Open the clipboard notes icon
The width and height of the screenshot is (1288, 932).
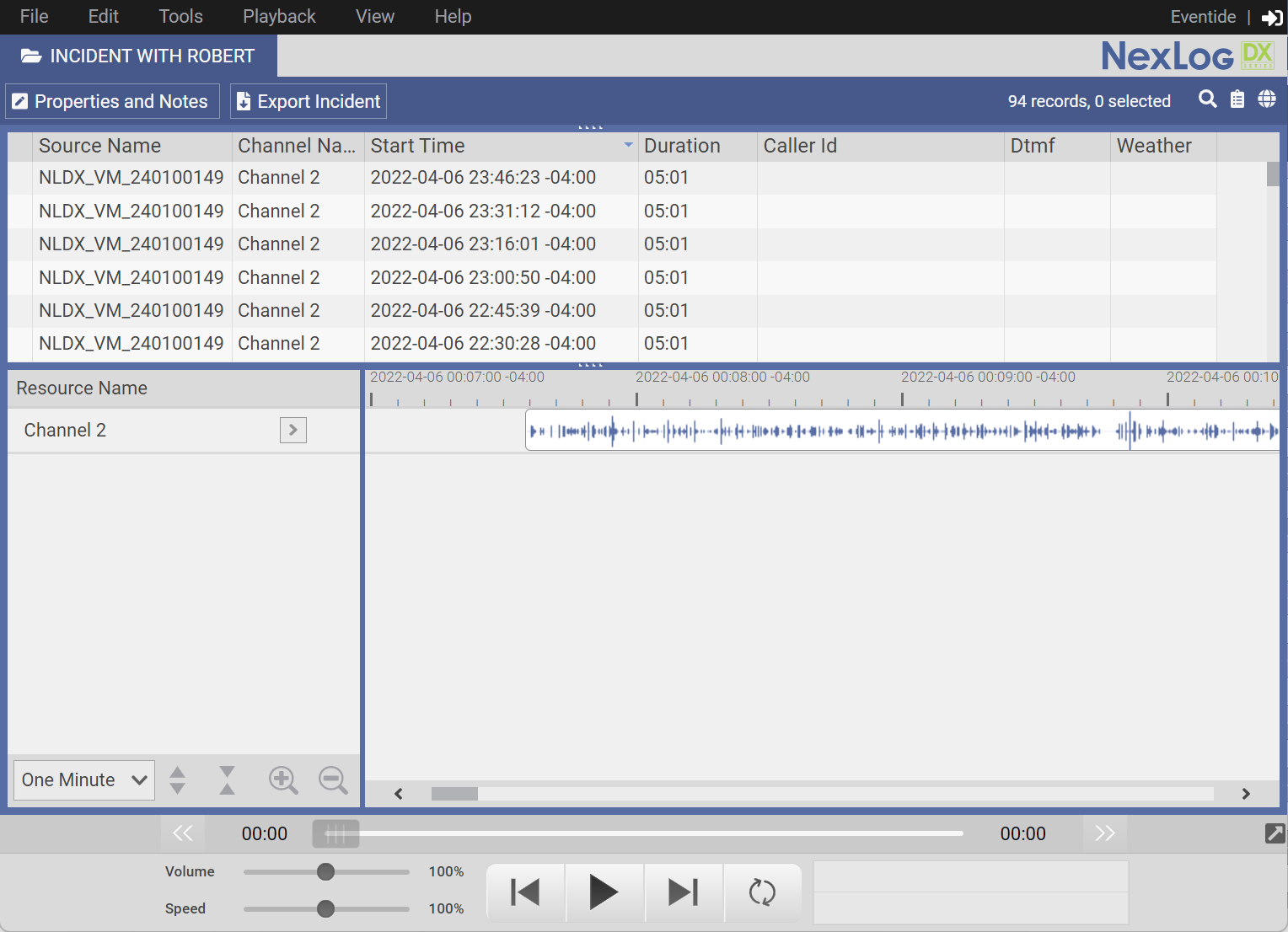tap(1237, 99)
